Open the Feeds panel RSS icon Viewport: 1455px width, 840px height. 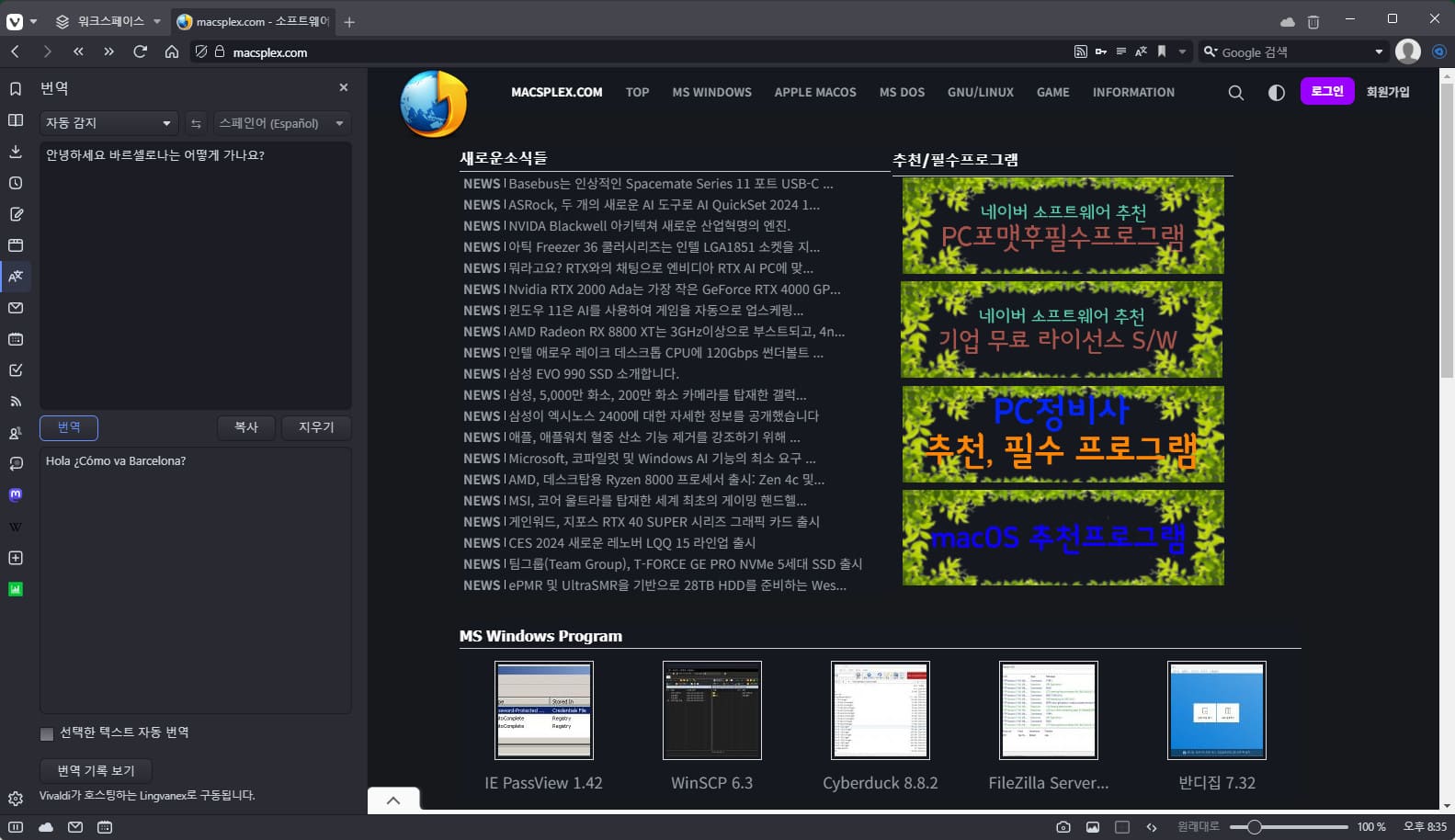[16, 402]
